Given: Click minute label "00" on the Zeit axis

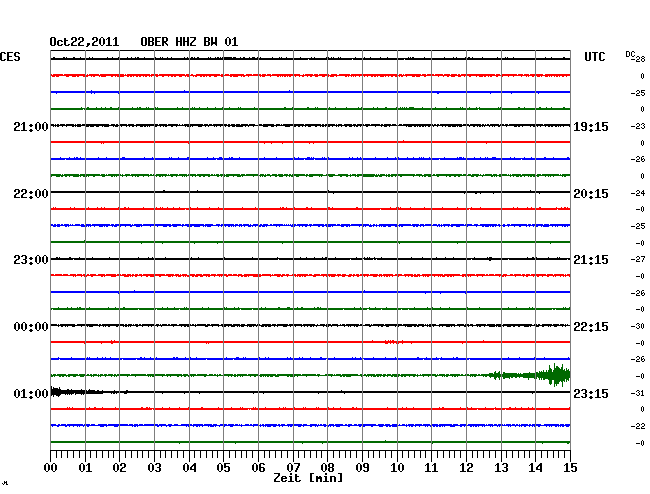Looking at the screenshot, I should tap(51, 468).
